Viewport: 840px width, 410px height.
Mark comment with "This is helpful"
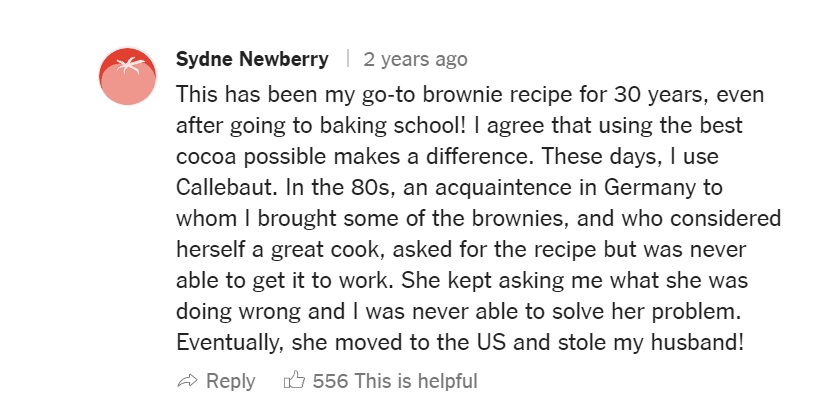[x=416, y=381]
